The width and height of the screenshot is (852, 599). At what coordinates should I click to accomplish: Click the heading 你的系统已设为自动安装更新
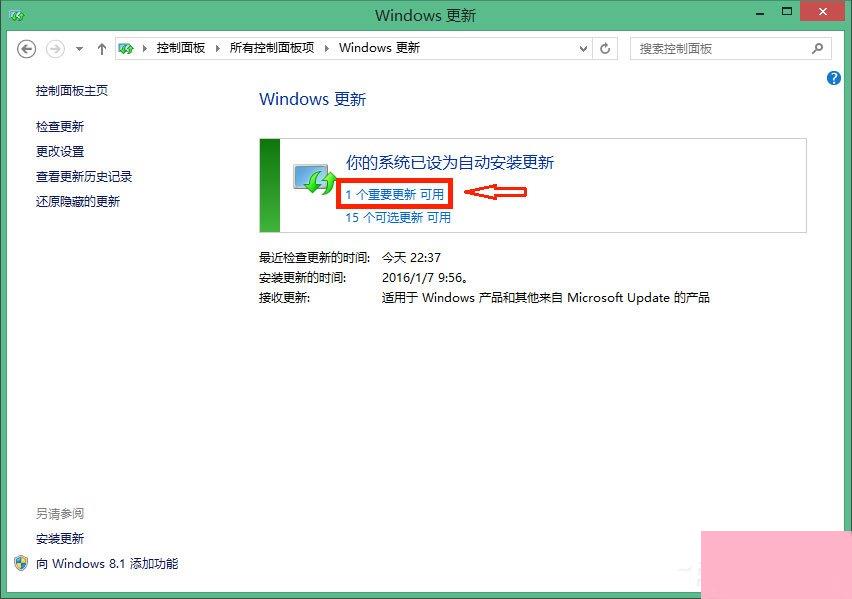[450, 162]
